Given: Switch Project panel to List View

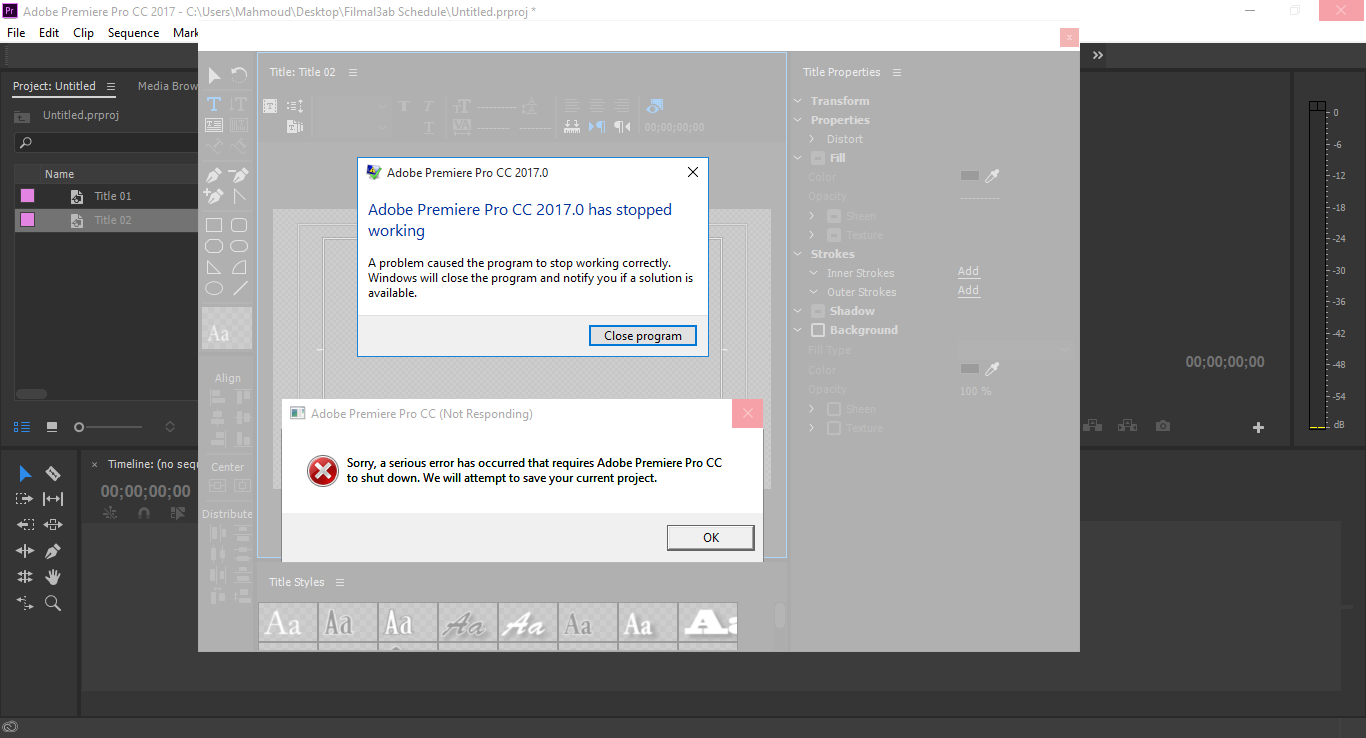Looking at the screenshot, I should 22,426.
